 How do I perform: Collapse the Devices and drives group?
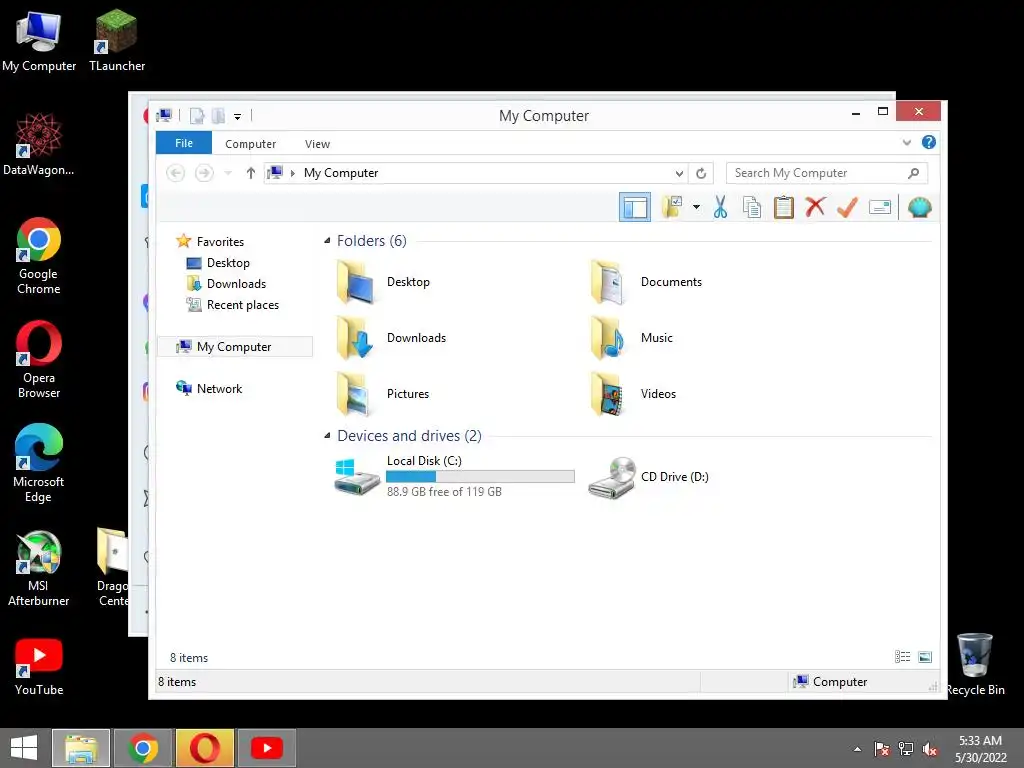[x=327, y=436]
